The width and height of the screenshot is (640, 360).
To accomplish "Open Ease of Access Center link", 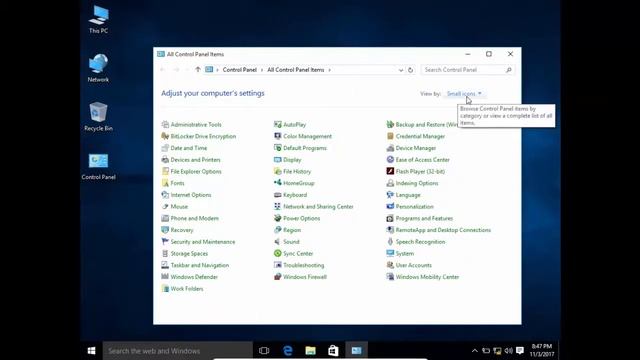I will [x=422, y=160].
